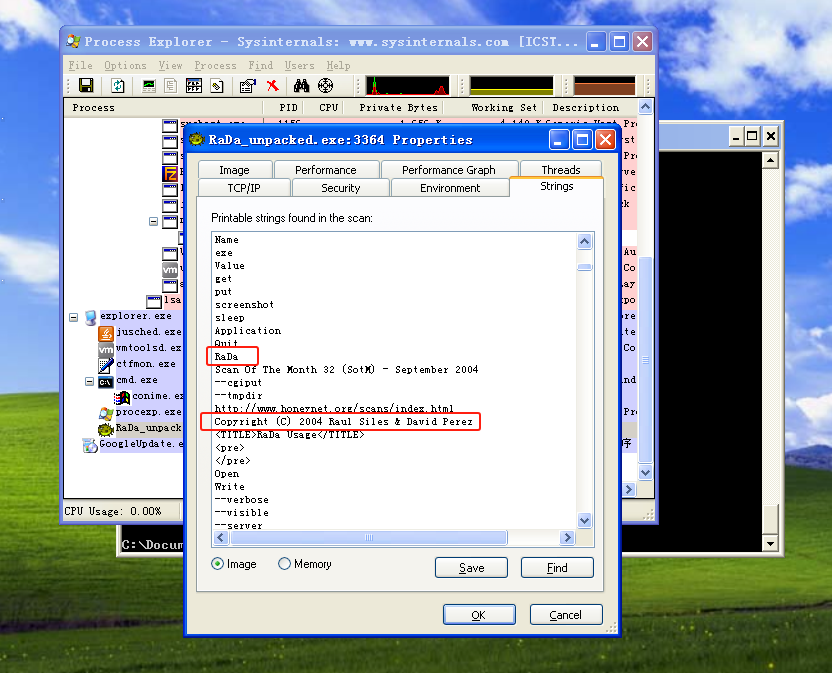Click the red Kill Process icon
Viewport: 832px width, 673px height.
click(x=273, y=85)
